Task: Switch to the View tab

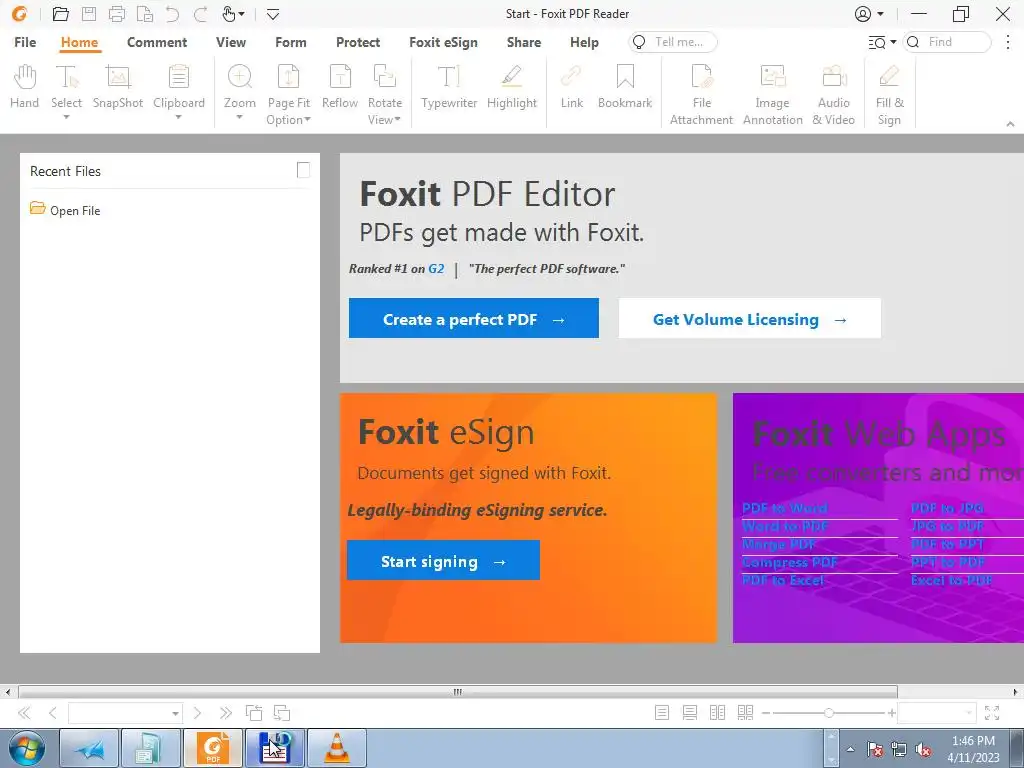Action: tap(231, 42)
